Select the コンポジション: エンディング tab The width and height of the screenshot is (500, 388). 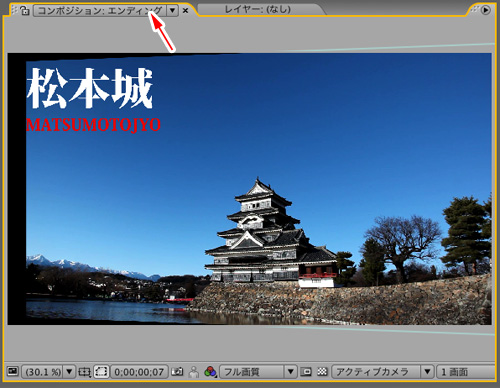point(100,10)
